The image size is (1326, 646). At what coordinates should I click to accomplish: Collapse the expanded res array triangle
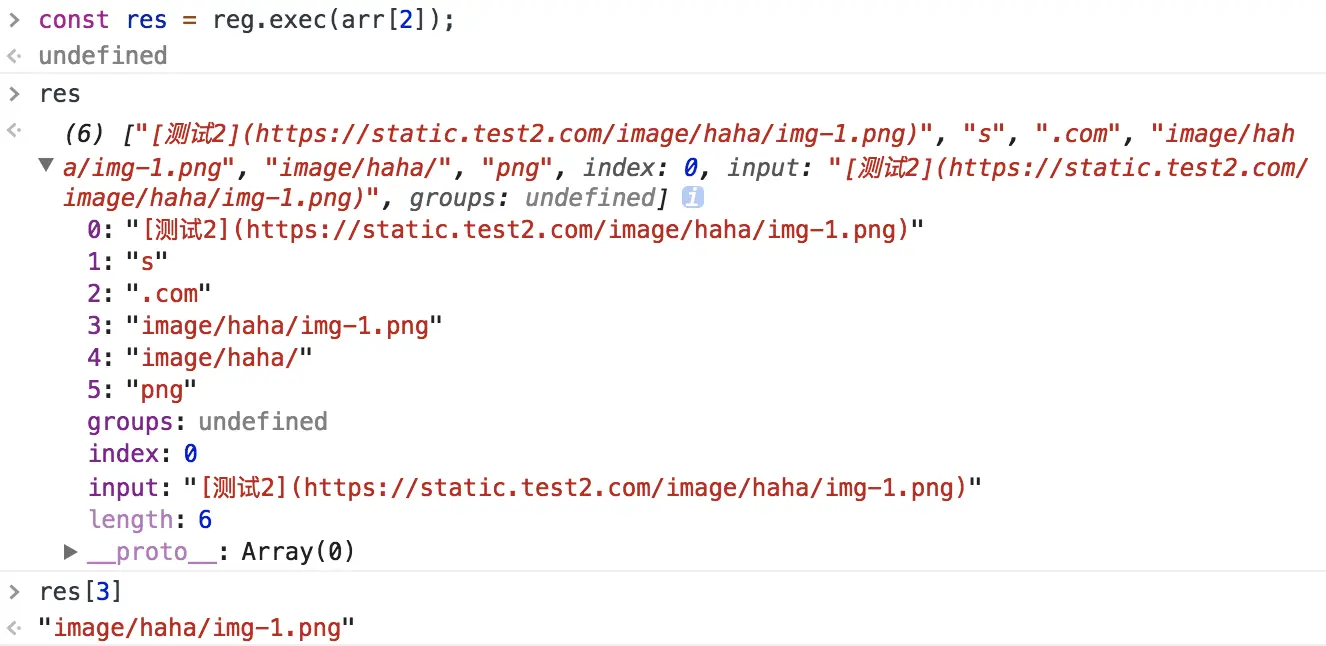point(45,165)
